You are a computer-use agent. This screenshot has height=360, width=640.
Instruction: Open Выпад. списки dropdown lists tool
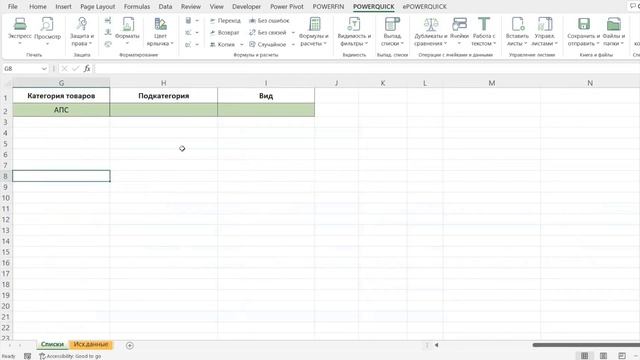pos(392,31)
